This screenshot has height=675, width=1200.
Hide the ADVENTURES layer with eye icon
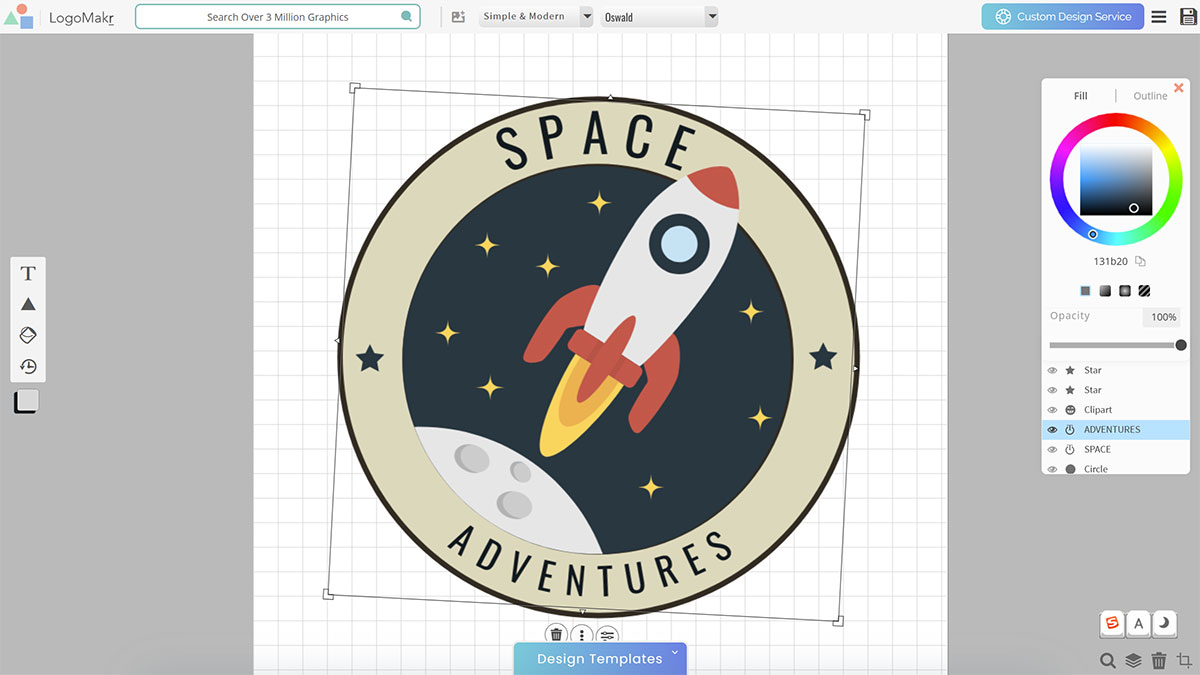(x=1052, y=430)
